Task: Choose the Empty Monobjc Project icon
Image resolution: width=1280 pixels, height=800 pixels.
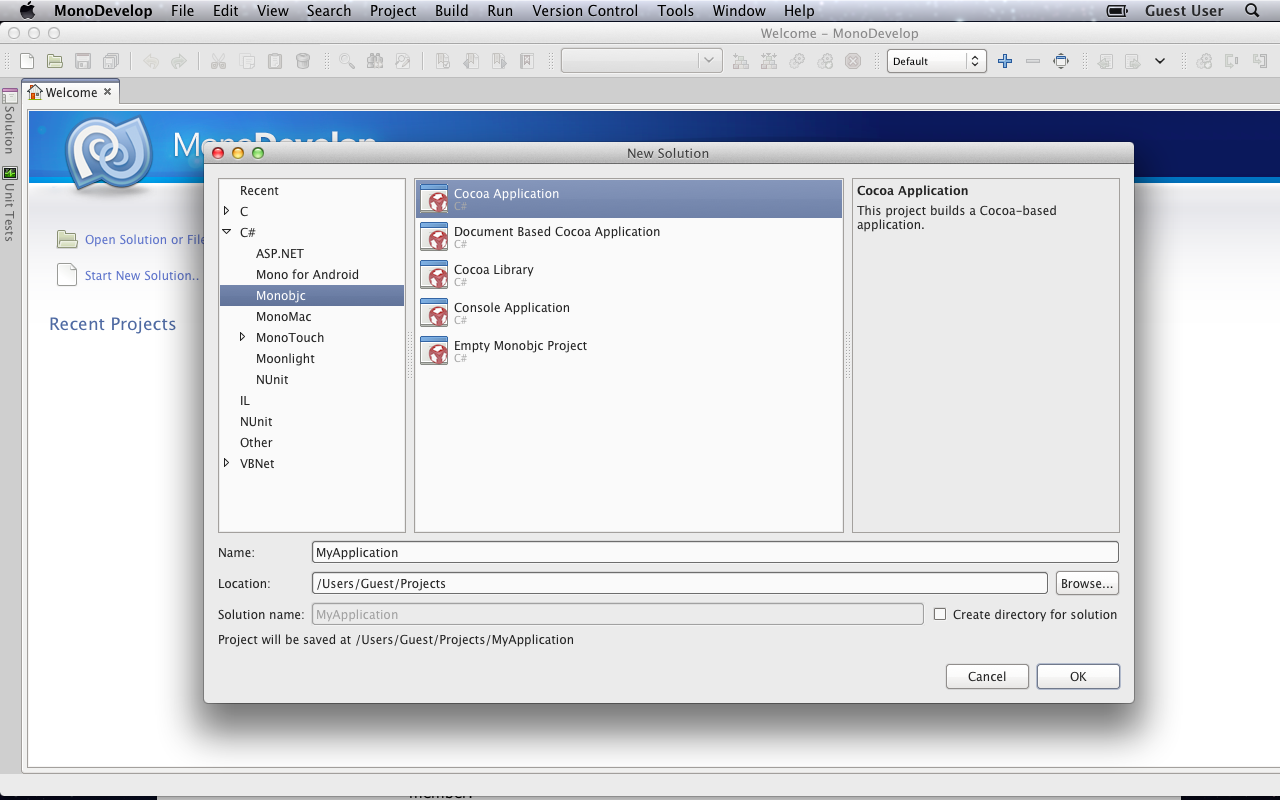Action: point(434,351)
